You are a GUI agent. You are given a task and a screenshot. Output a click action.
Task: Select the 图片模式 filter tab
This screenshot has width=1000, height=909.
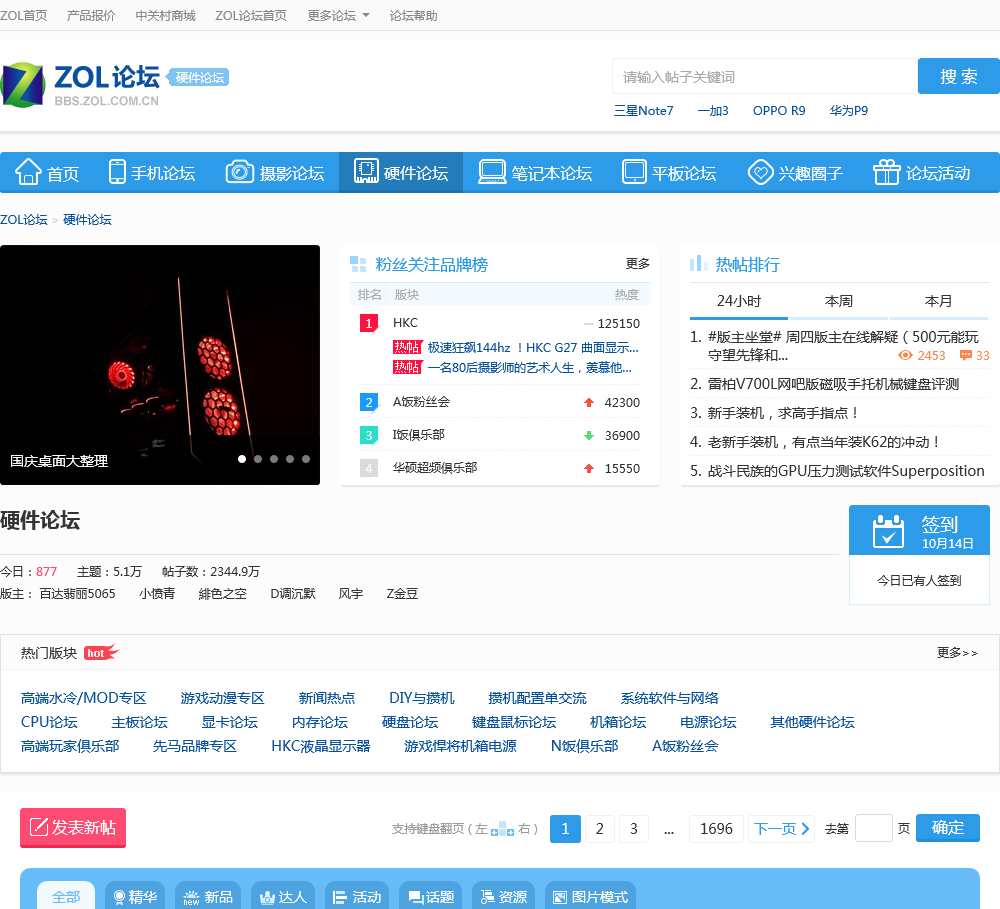coord(591,896)
